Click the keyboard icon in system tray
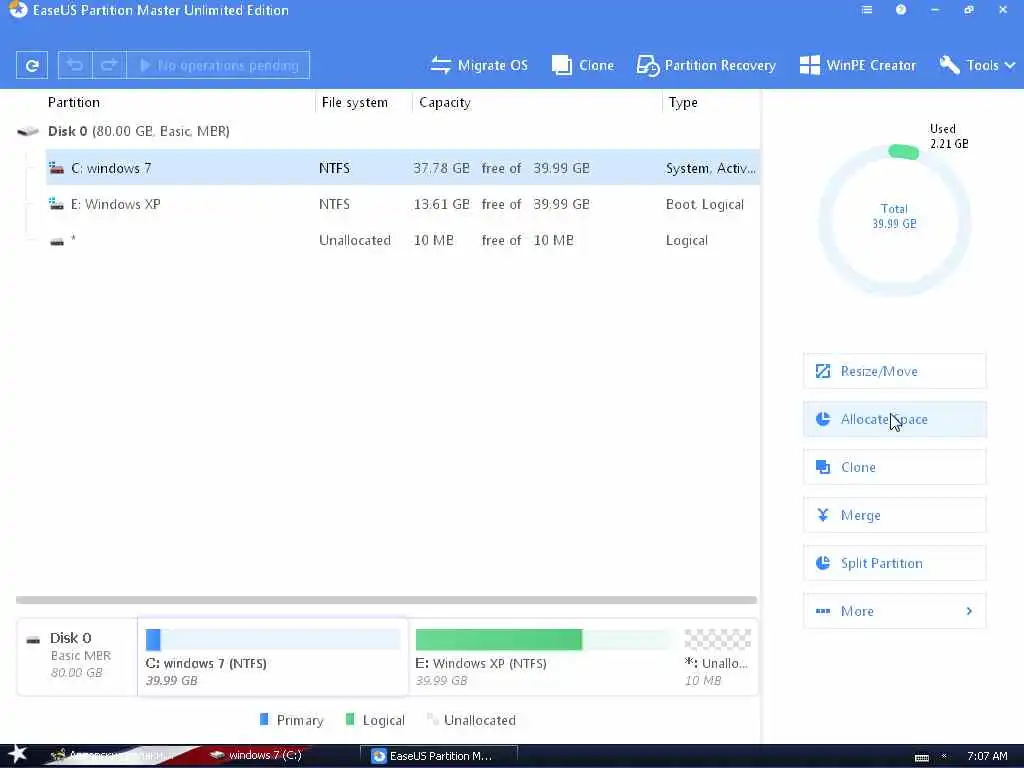The width and height of the screenshot is (1024, 768). 921,758
